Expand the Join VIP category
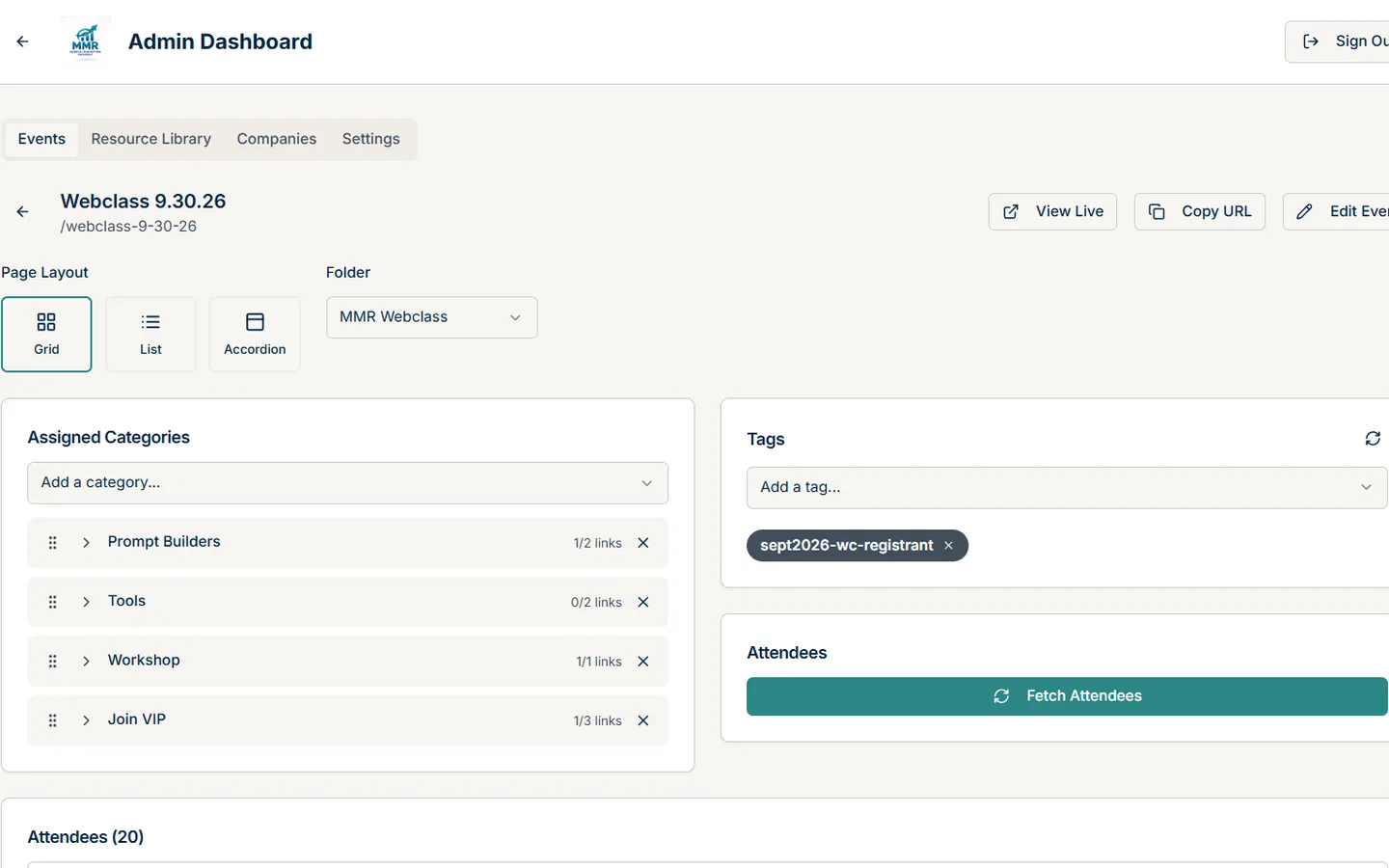 86,721
